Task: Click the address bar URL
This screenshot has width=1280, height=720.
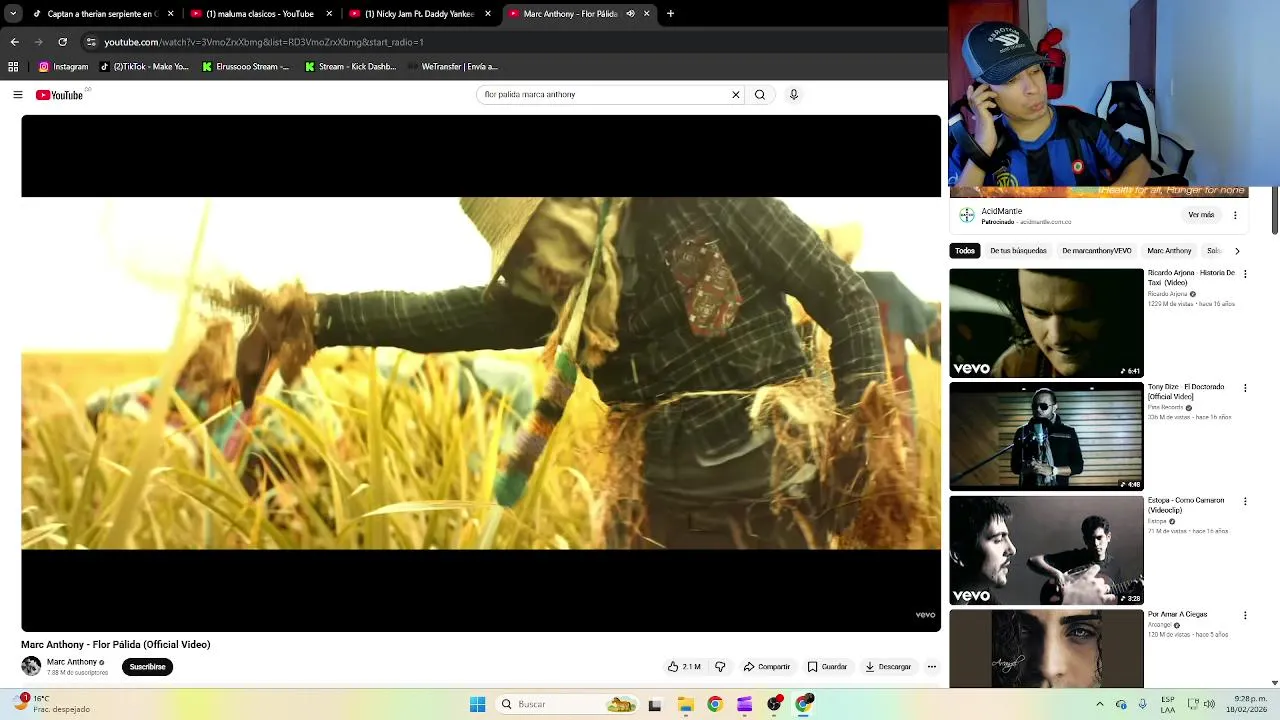Action: [x=264, y=42]
